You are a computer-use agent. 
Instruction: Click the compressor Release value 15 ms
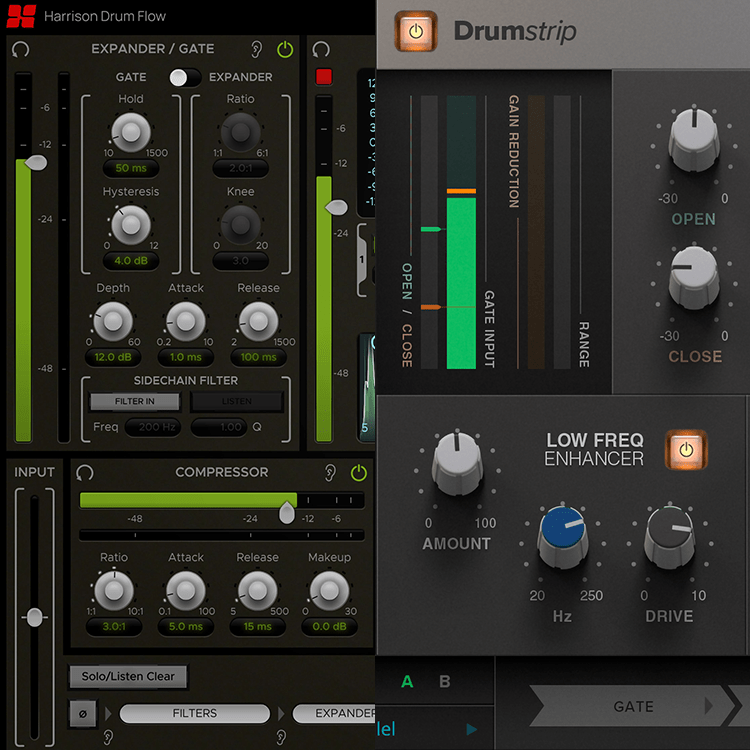click(x=257, y=627)
